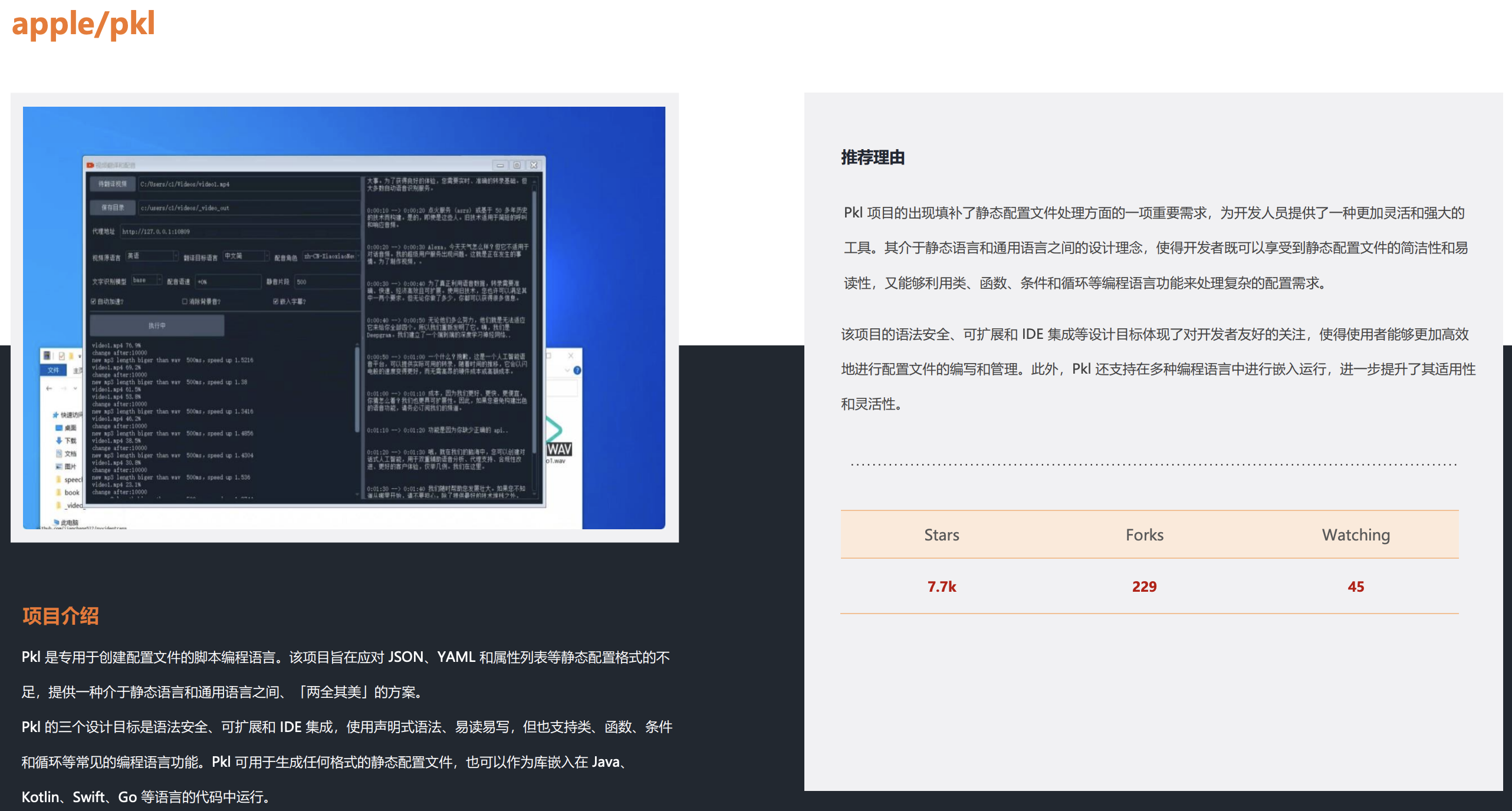Click subtitle entry starting 0:01:10
The height and width of the screenshot is (811, 1512).
point(438,430)
